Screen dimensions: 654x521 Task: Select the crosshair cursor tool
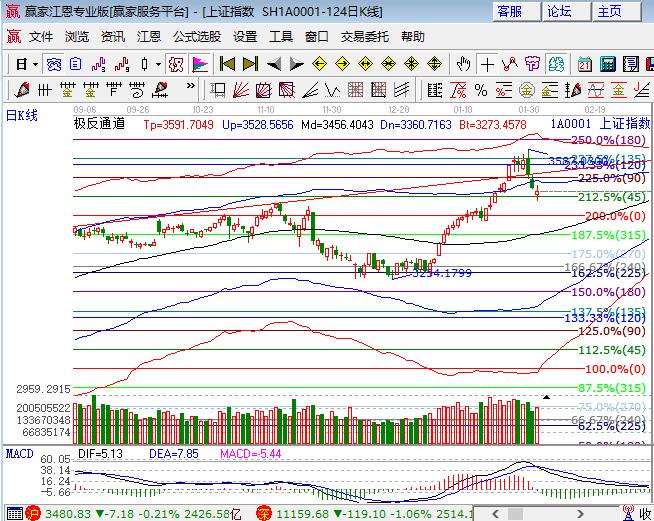(x=487, y=63)
